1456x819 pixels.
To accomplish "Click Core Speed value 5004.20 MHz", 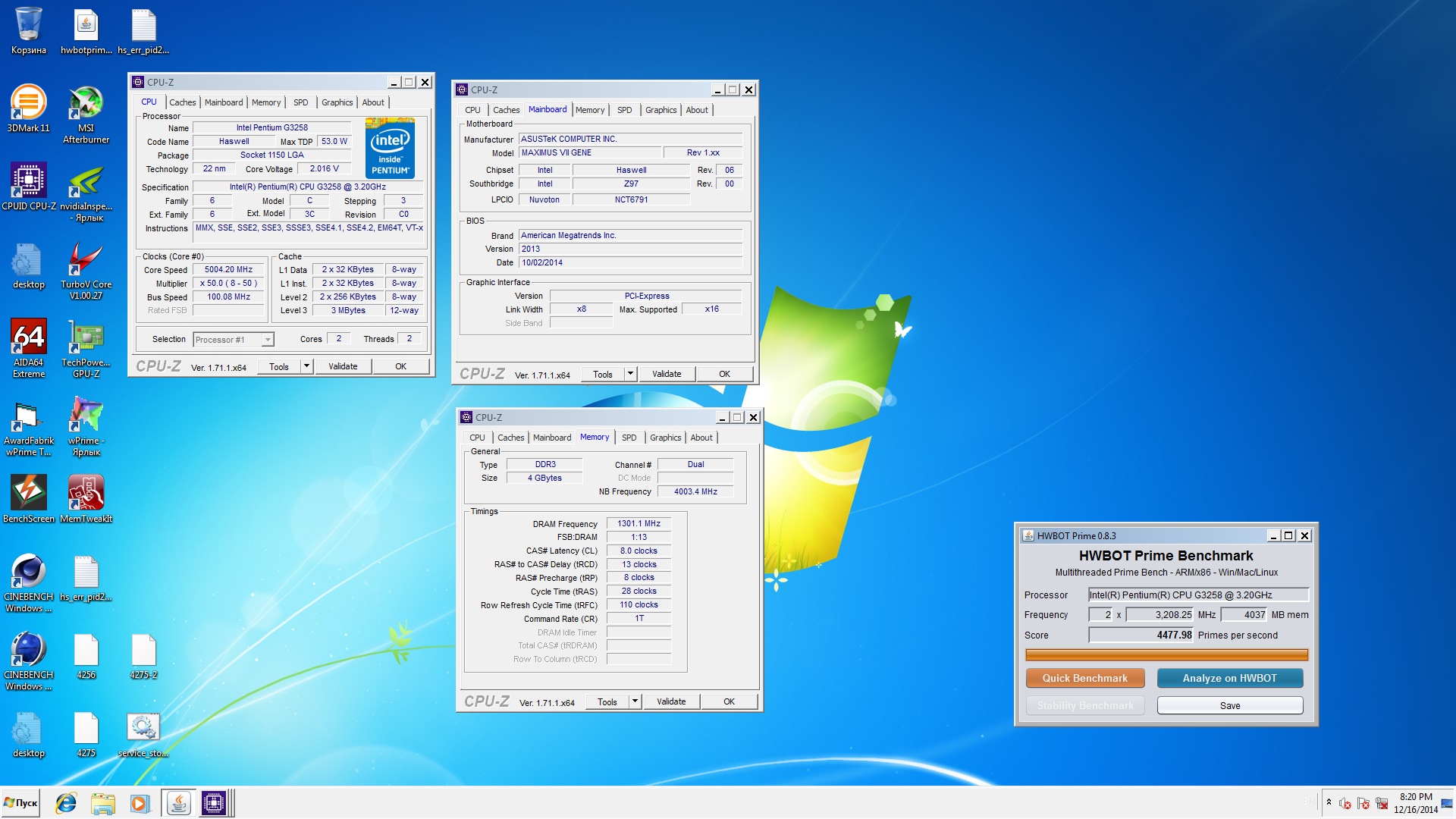I will (228, 269).
